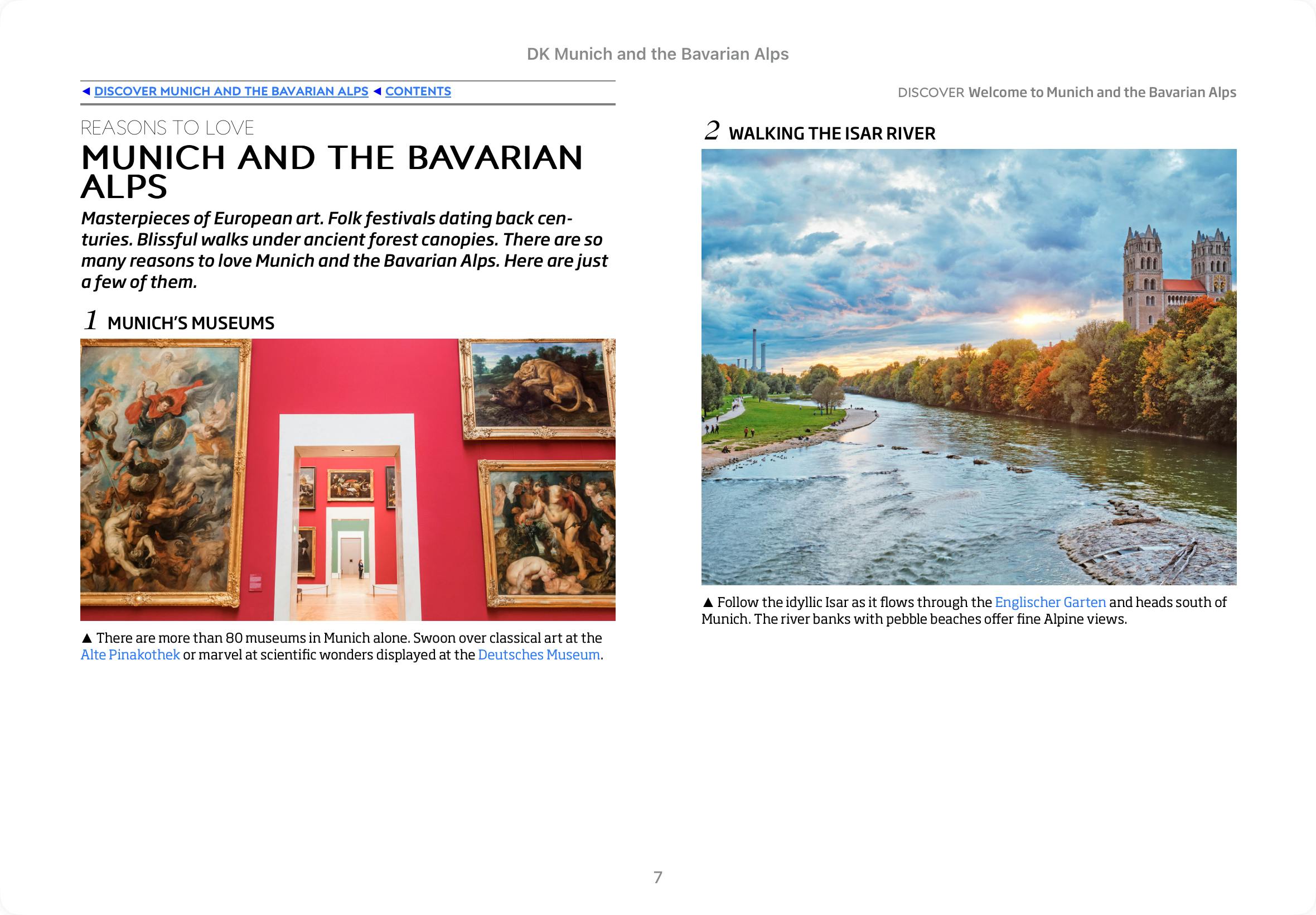
Task: Click the Munich's Museums section heading
Action: pyautogui.click(x=191, y=324)
